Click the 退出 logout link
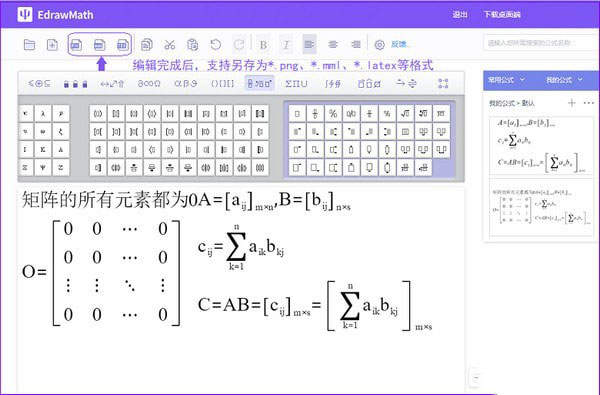Screen dimensions: 600x395 click(460, 15)
